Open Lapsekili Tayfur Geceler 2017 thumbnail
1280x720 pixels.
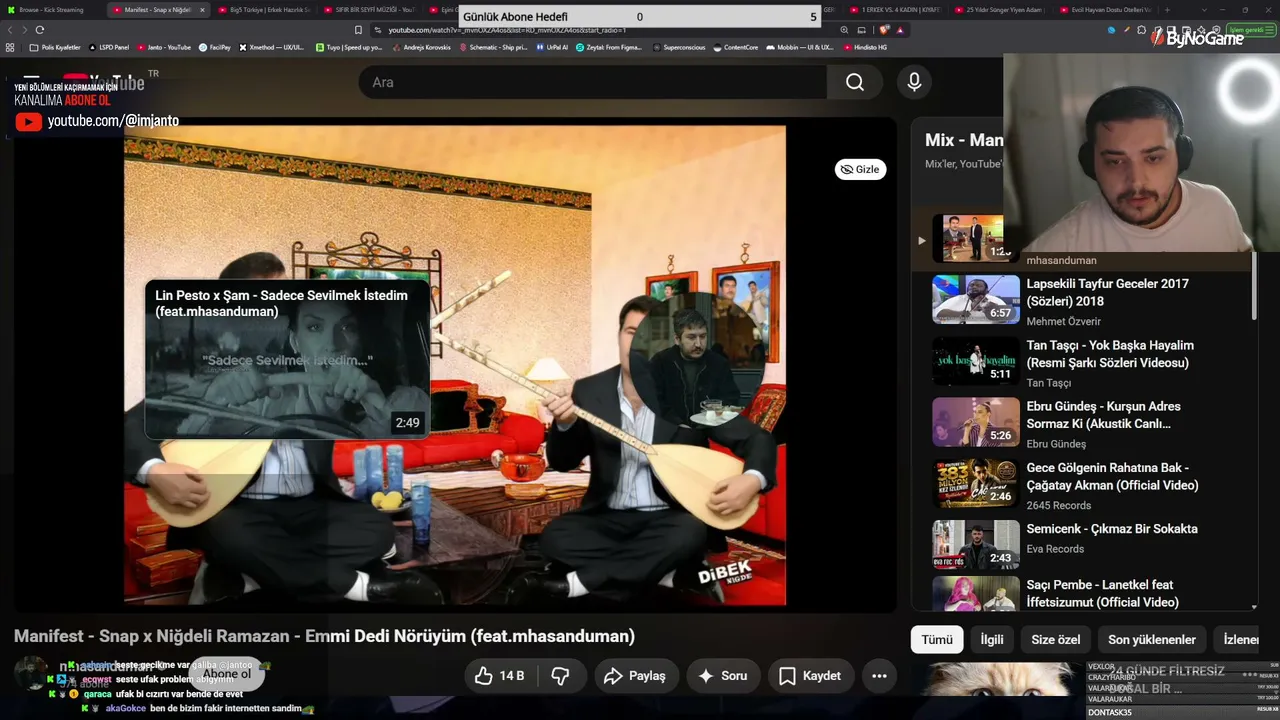coord(976,299)
